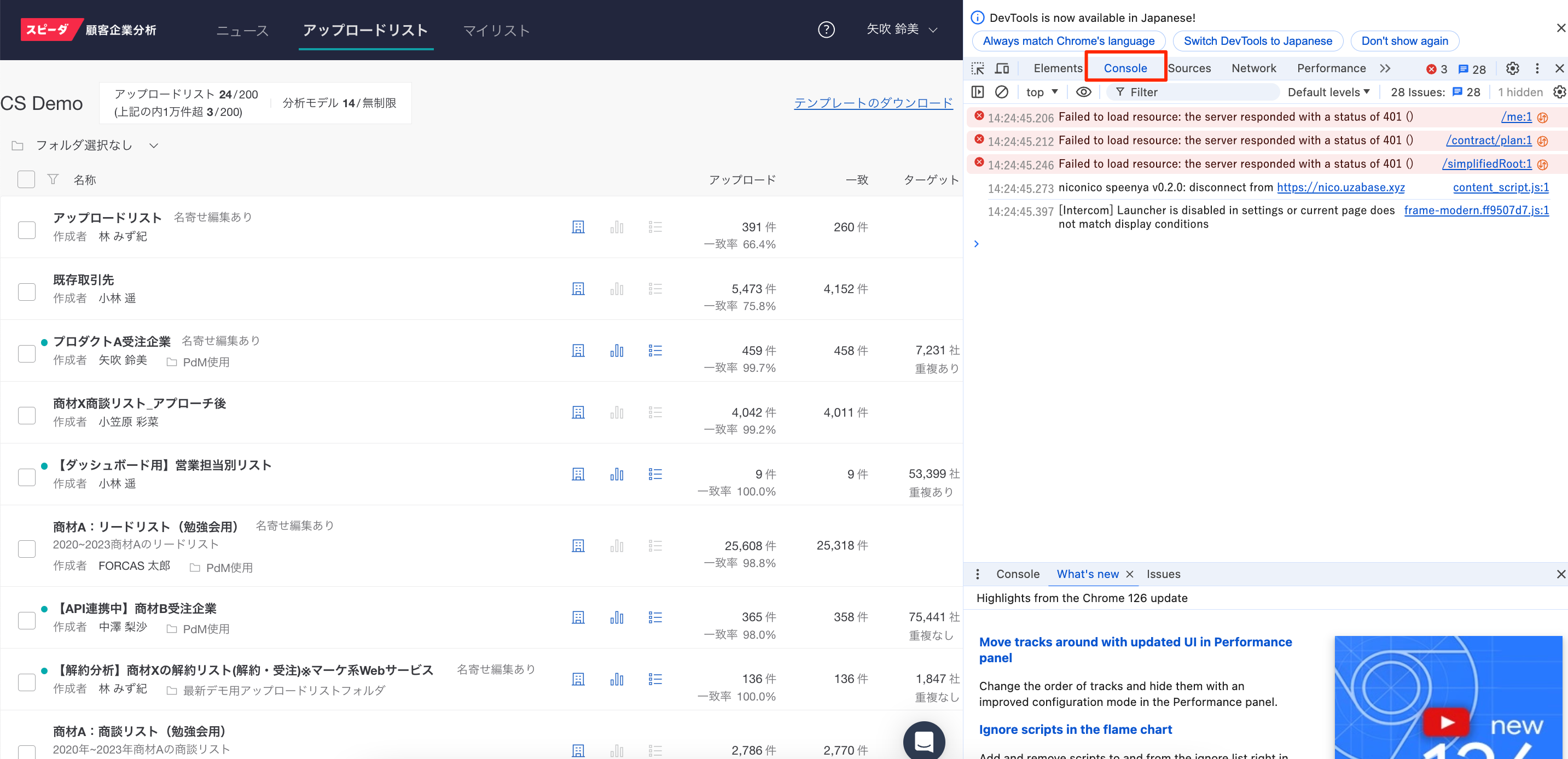Clear the console with the ban icon

1001,92
